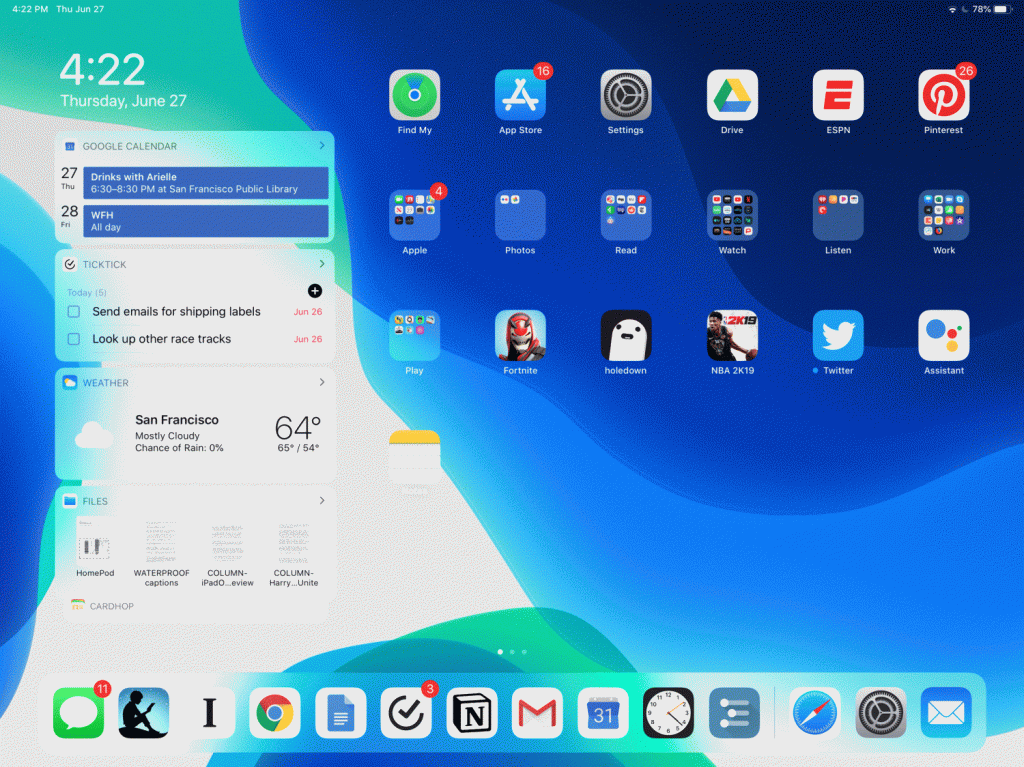Open Google Drive
This screenshot has width=1024, height=767.
(x=731, y=90)
